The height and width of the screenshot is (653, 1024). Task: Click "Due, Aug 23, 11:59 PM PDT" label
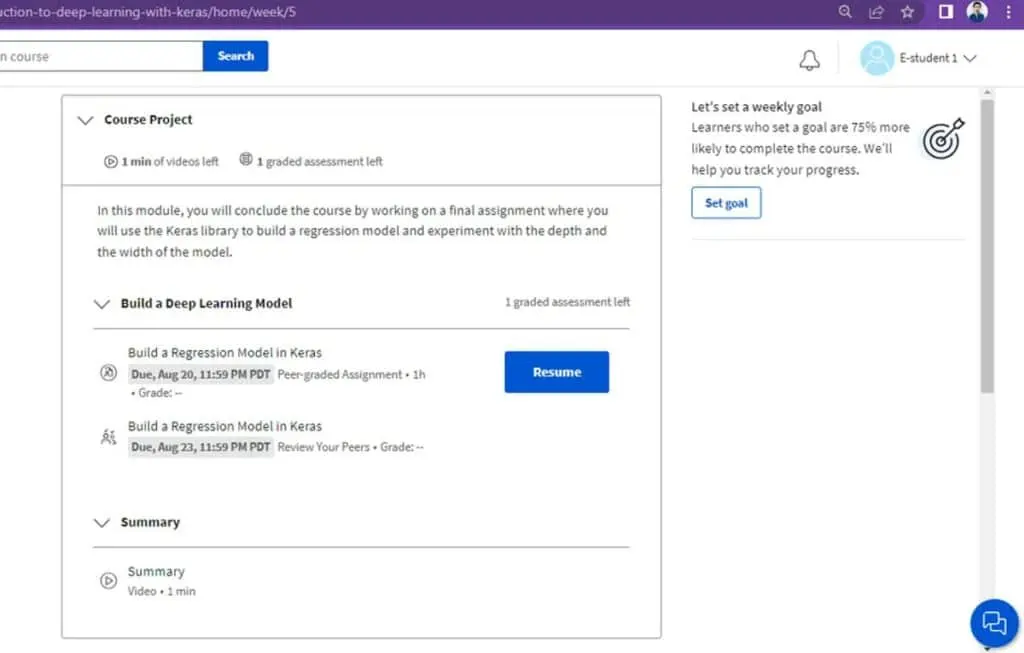[200, 447]
